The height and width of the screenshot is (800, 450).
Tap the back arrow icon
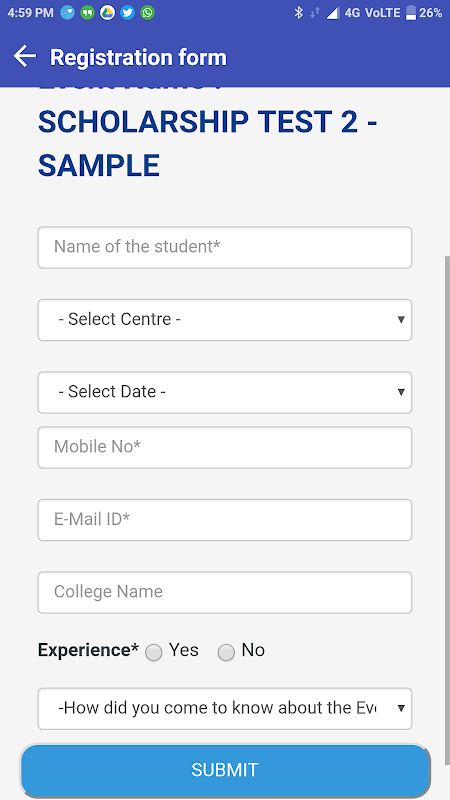[24, 57]
